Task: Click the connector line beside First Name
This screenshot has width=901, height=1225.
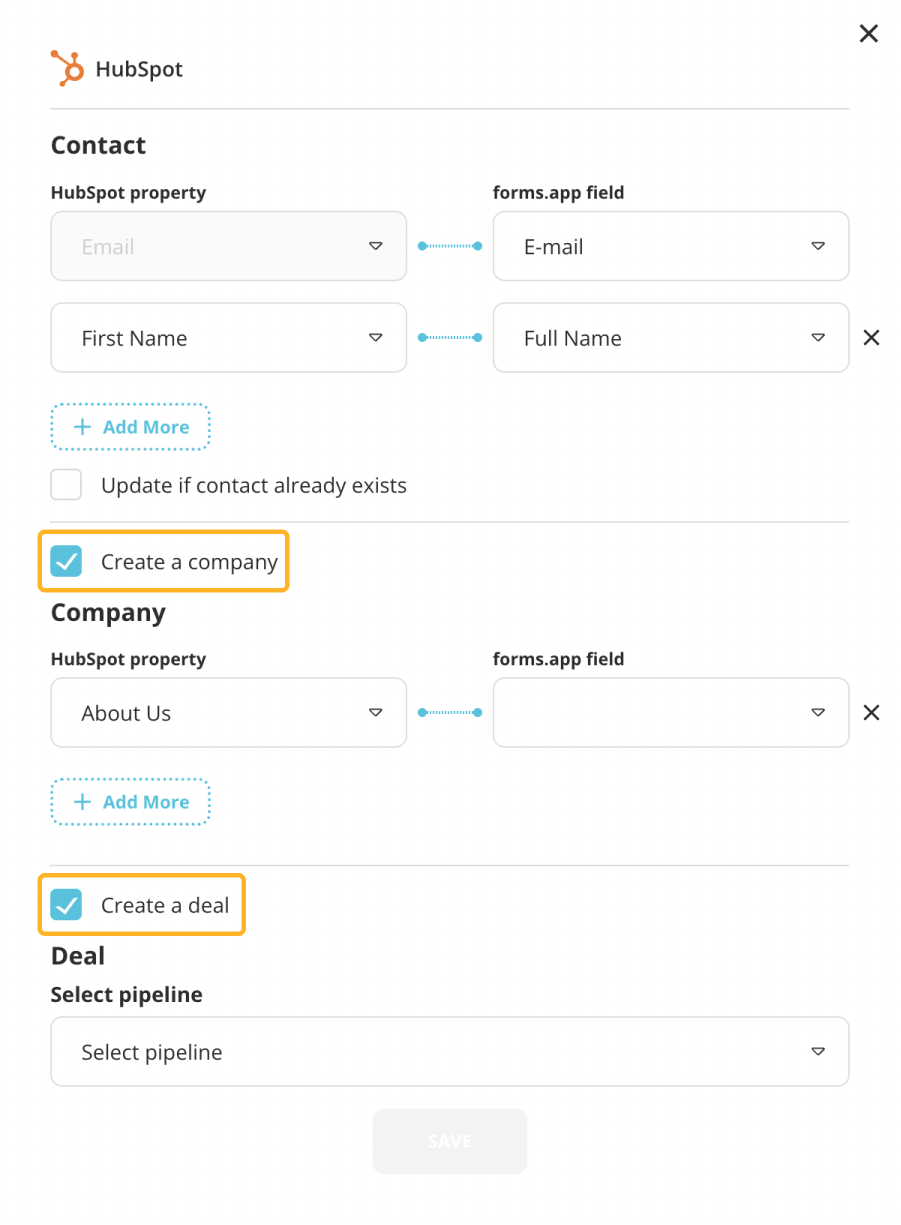Action: click(450, 338)
